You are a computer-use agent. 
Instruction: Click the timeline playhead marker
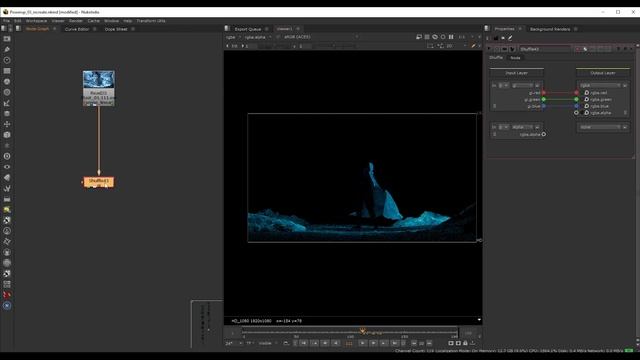click(x=362, y=331)
